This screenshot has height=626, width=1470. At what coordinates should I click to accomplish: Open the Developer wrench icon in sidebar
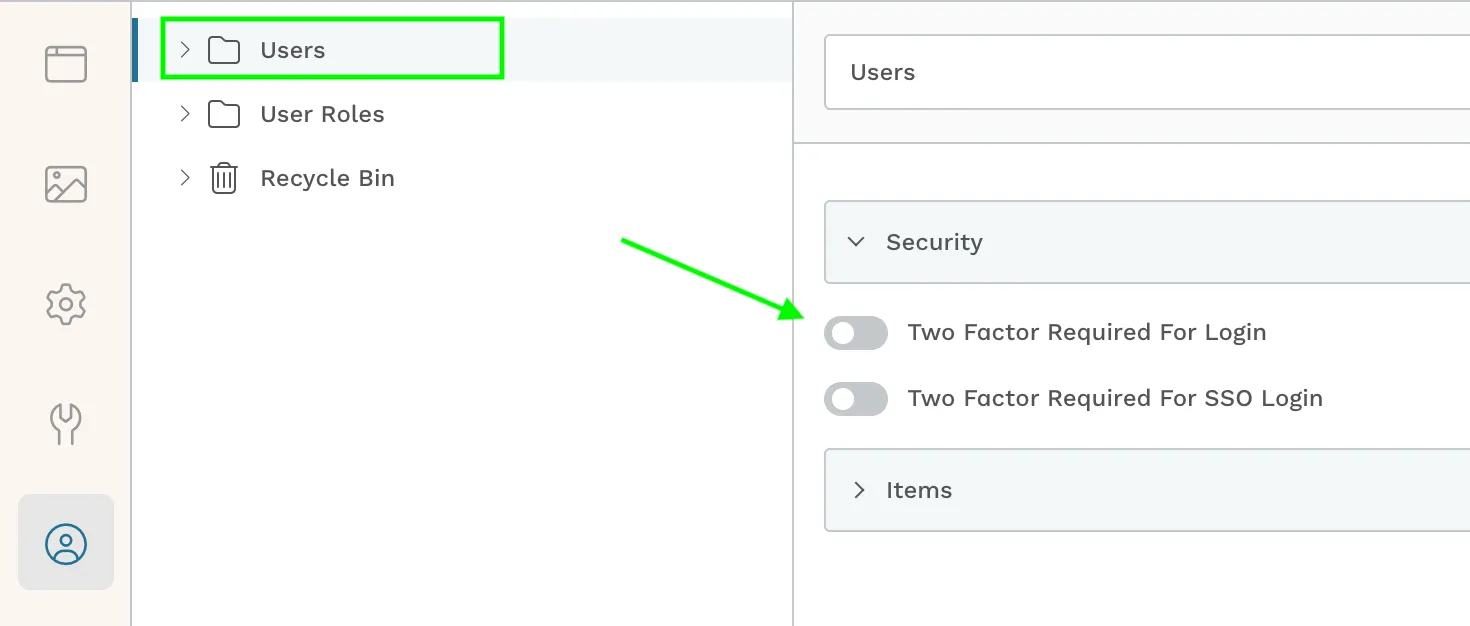66,424
